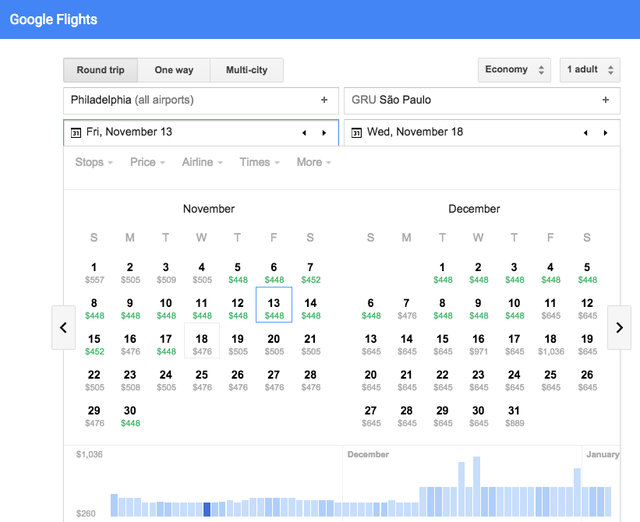
Task: Select the Round trip option
Action: coord(100,70)
